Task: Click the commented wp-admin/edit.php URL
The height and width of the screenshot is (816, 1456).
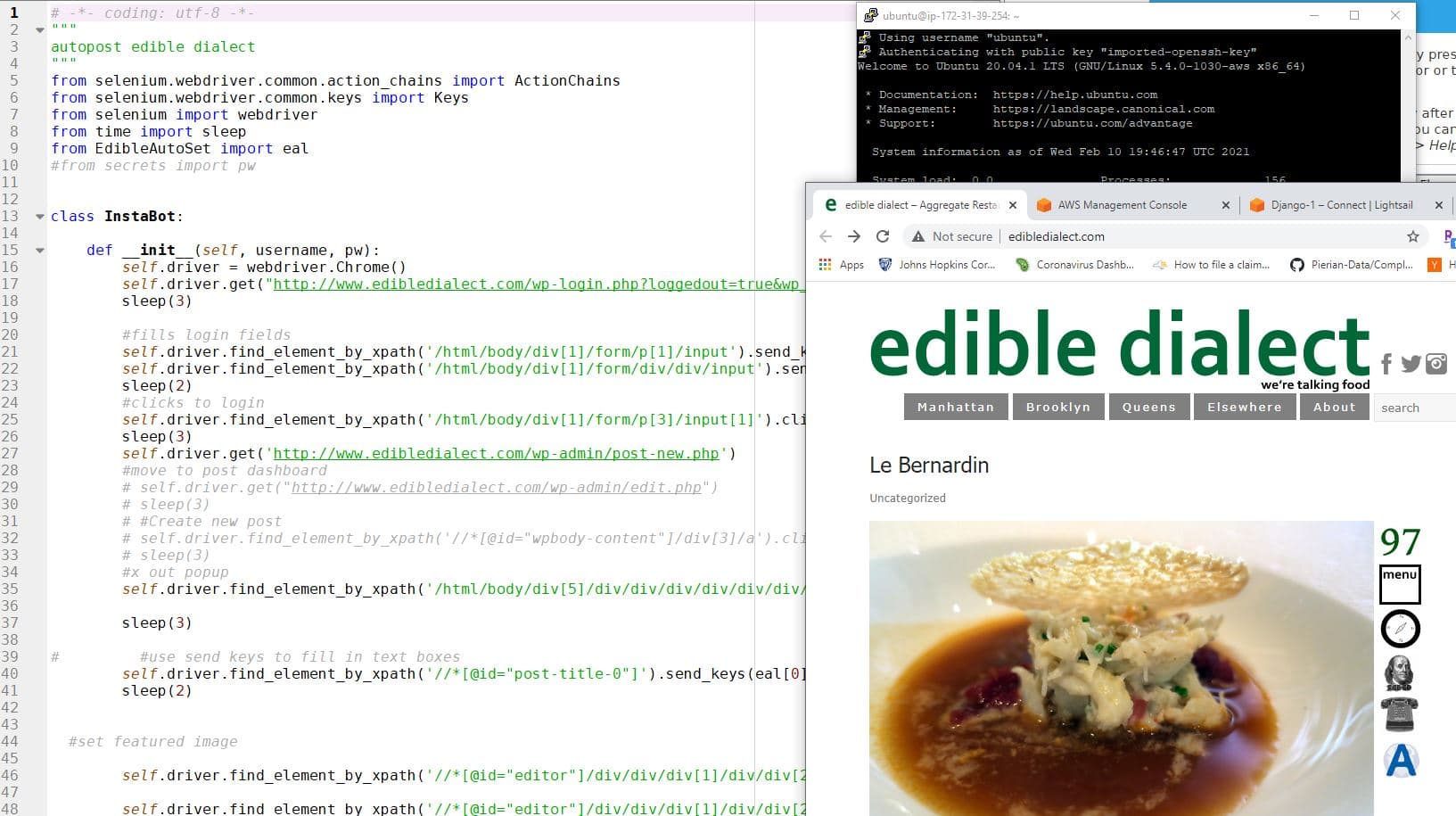Action: point(497,487)
